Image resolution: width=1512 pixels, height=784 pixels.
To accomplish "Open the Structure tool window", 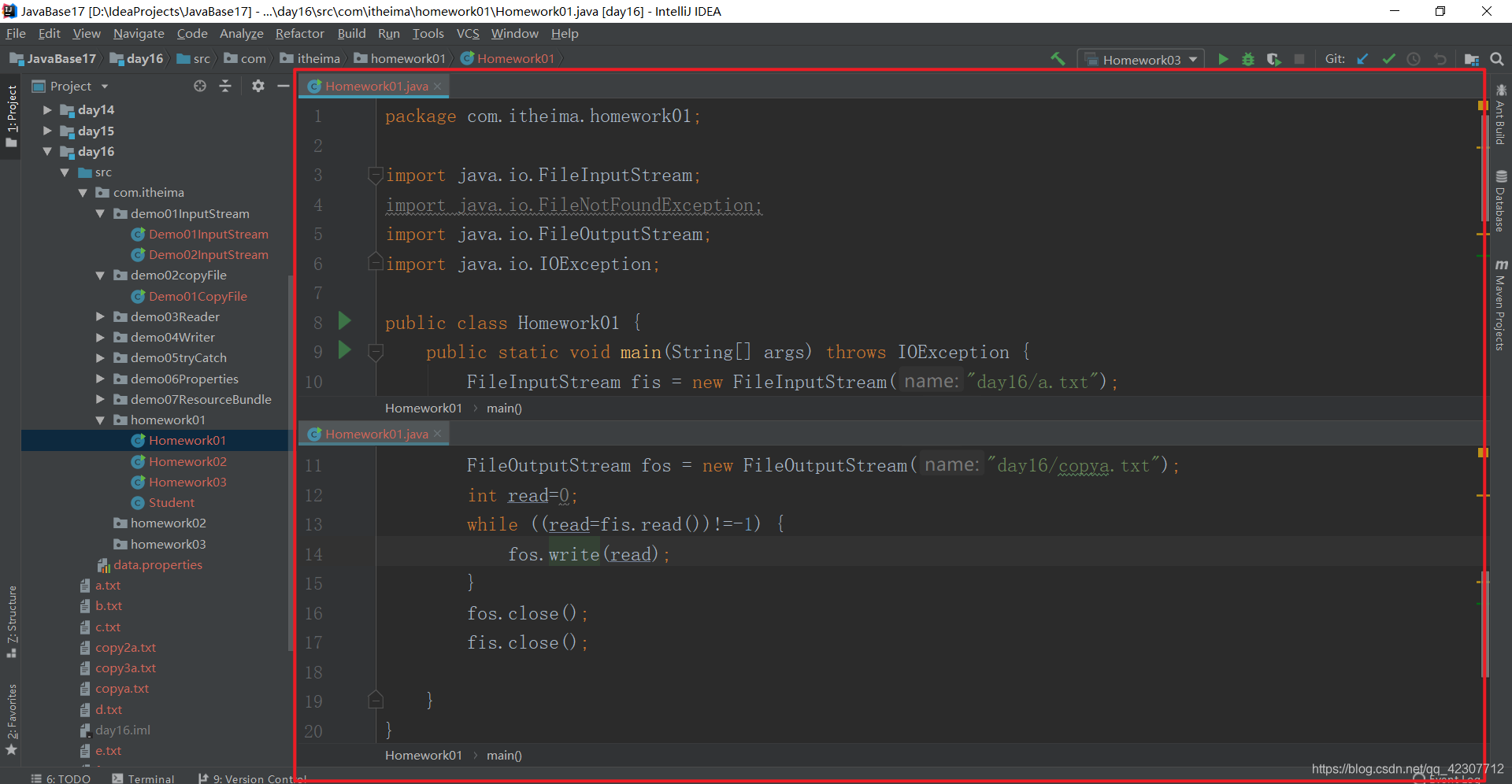I will pyautogui.click(x=12, y=622).
